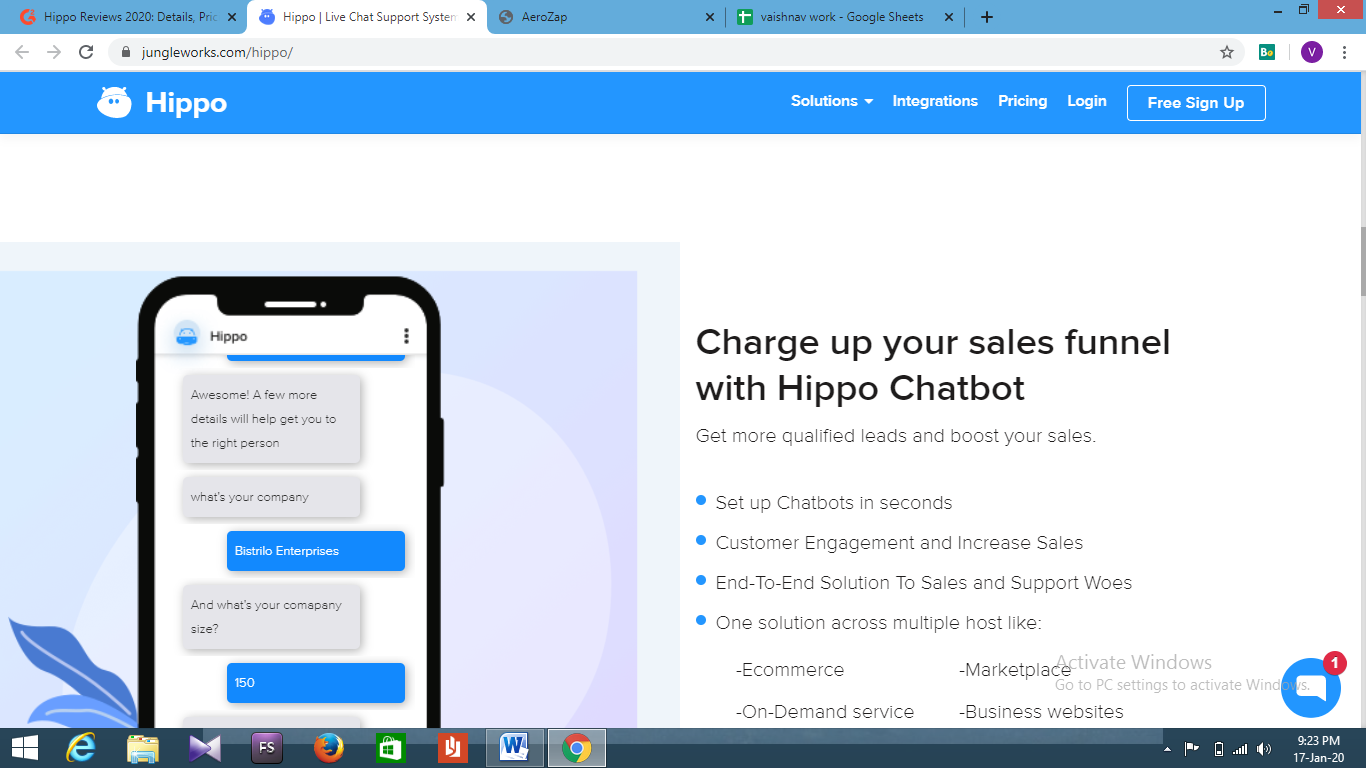Close the AeroZap tab

pyautogui.click(x=710, y=17)
